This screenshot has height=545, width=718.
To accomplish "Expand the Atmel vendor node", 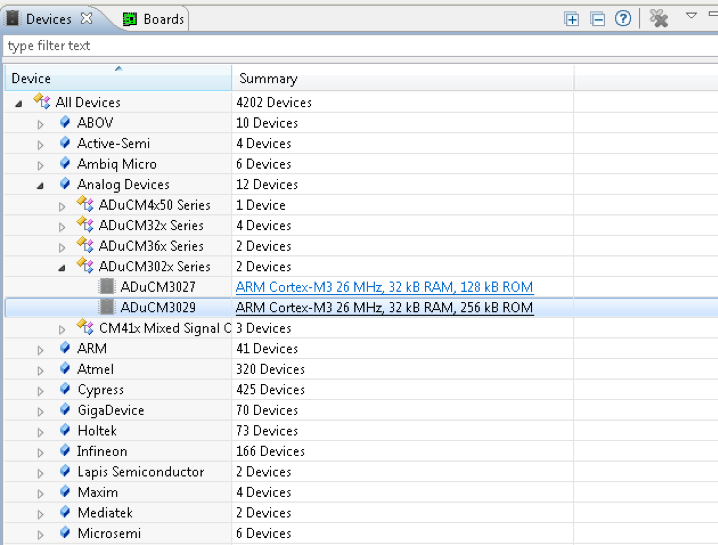I will pos(40,371).
